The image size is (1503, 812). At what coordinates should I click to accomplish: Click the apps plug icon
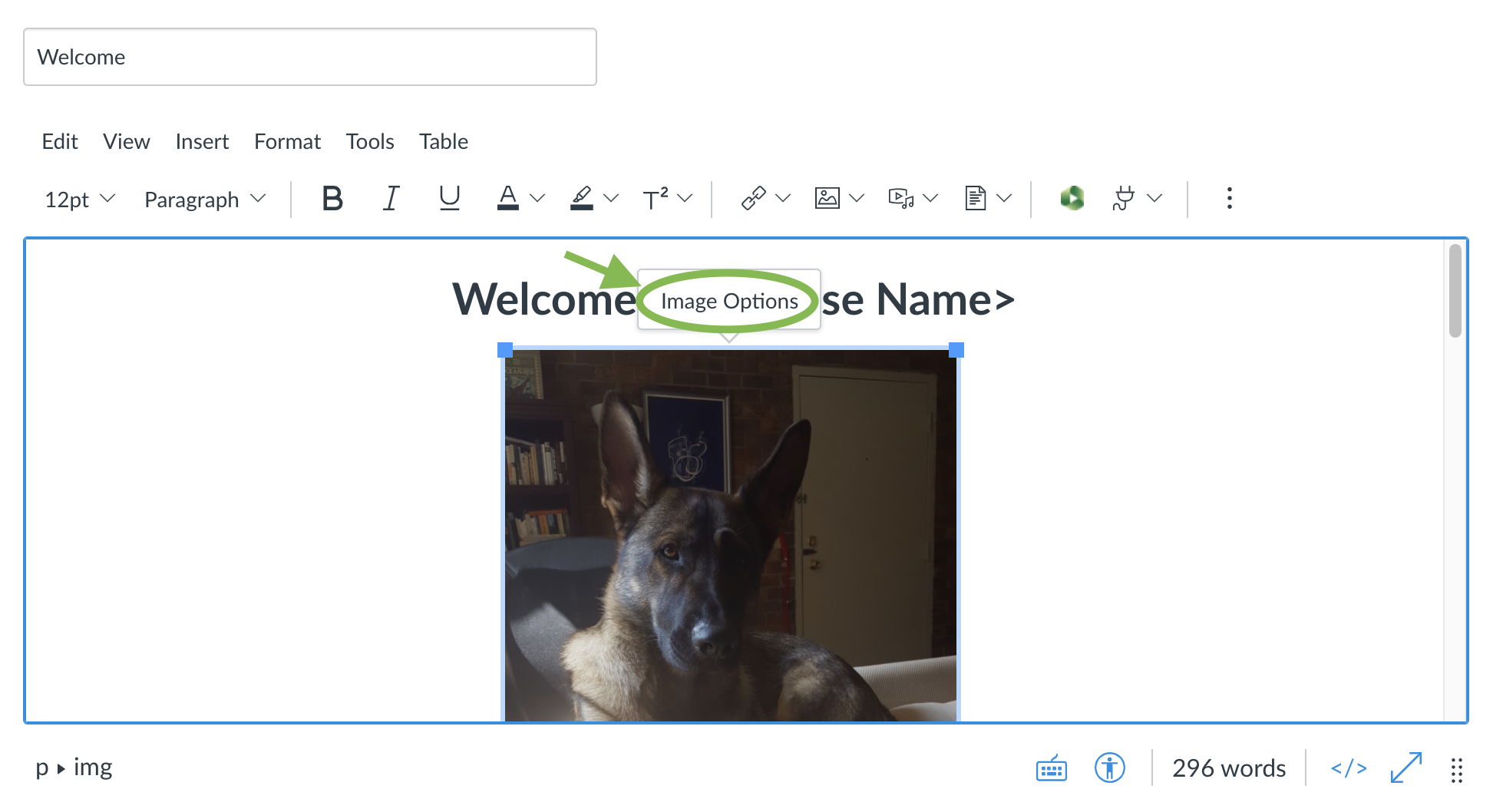[x=1123, y=199]
